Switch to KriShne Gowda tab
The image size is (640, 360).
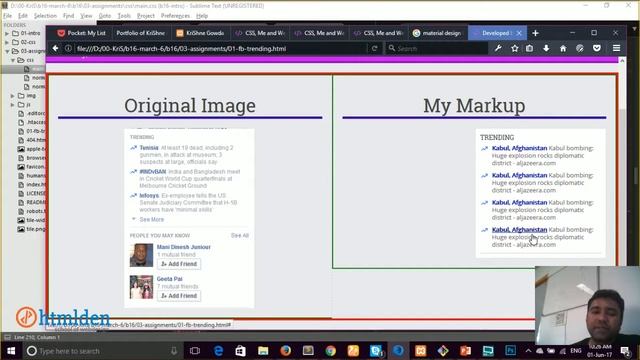pyautogui.click(x=200, y=33)
